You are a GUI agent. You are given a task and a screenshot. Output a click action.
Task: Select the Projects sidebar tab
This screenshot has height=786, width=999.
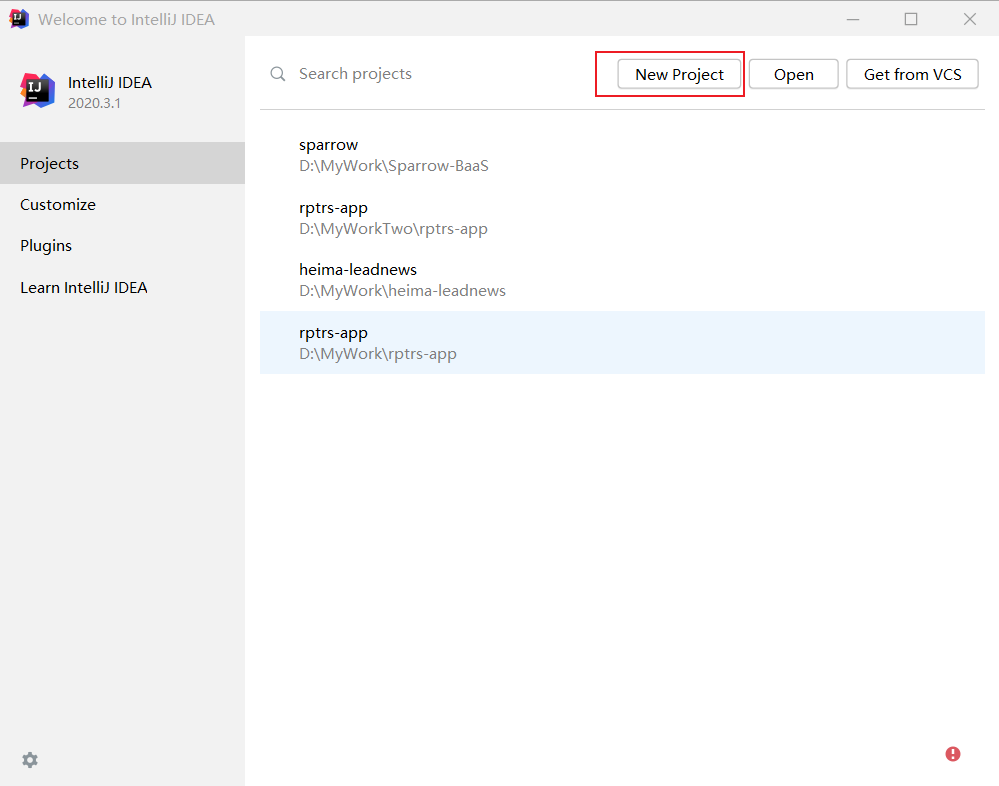tap(122, 163)
